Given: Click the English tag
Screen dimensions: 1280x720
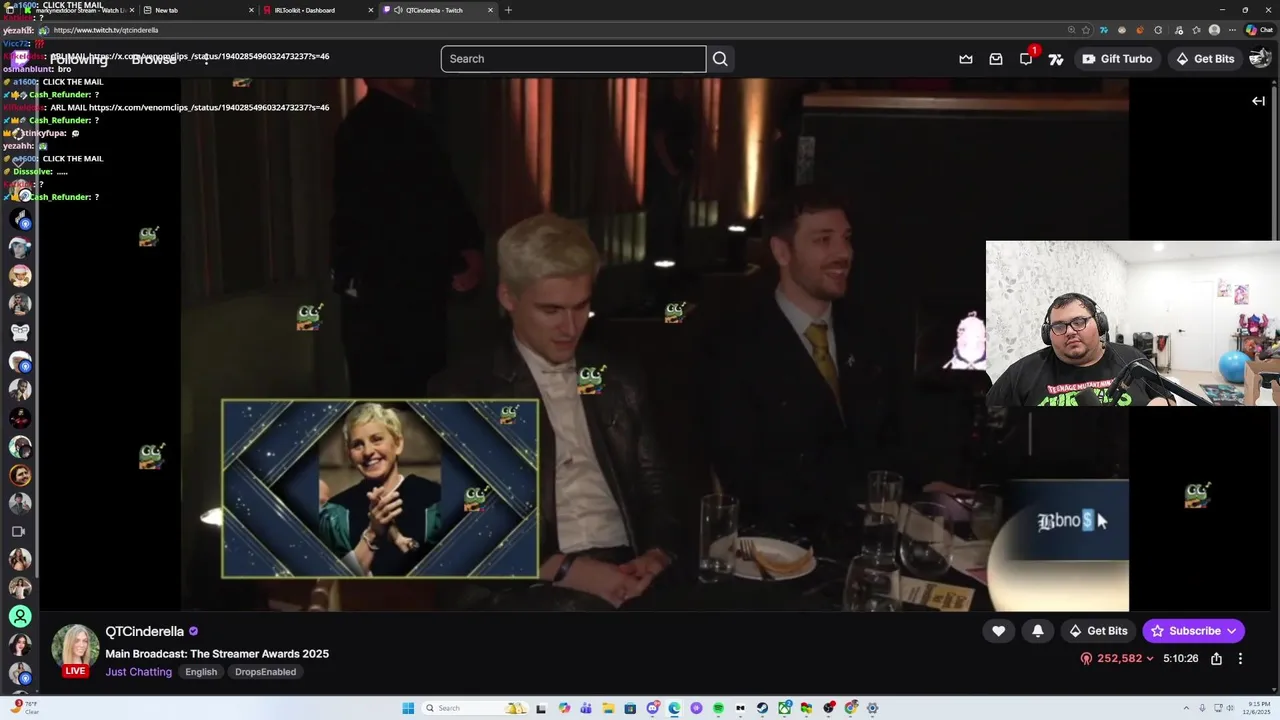Looking at the screenshot, I should (x=201, y=672).
